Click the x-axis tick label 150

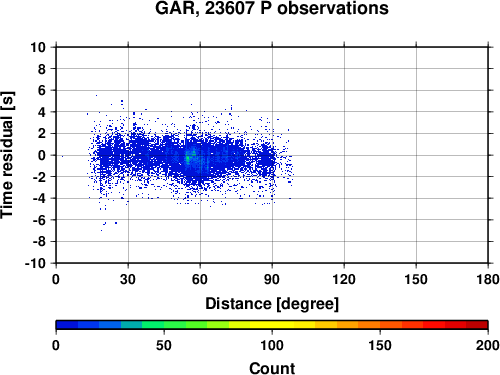pyautogui.click(x=416, y=279)
